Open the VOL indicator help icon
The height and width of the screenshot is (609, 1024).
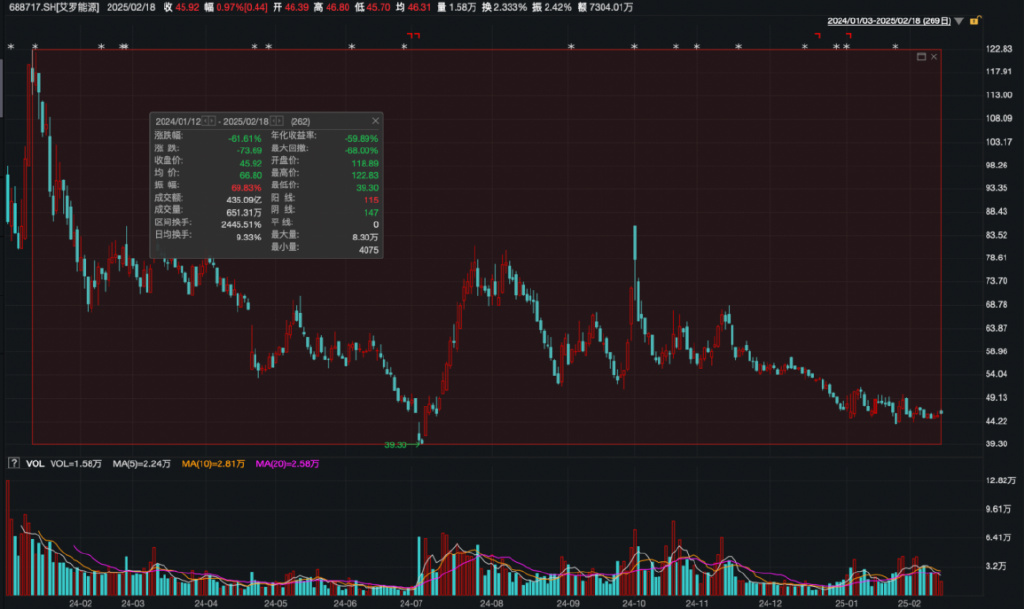[13, 463]
